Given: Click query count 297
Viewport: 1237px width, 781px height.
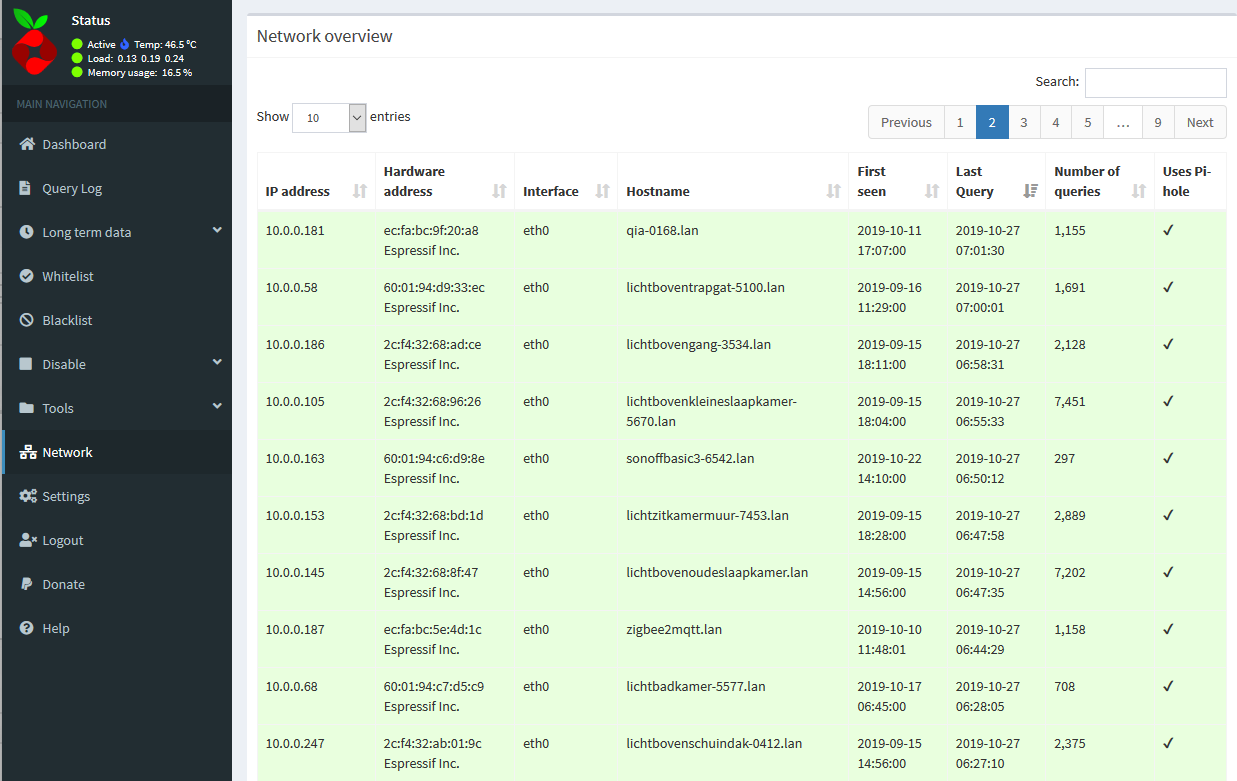Looking at the screenshot, I should click(1065, 458).
